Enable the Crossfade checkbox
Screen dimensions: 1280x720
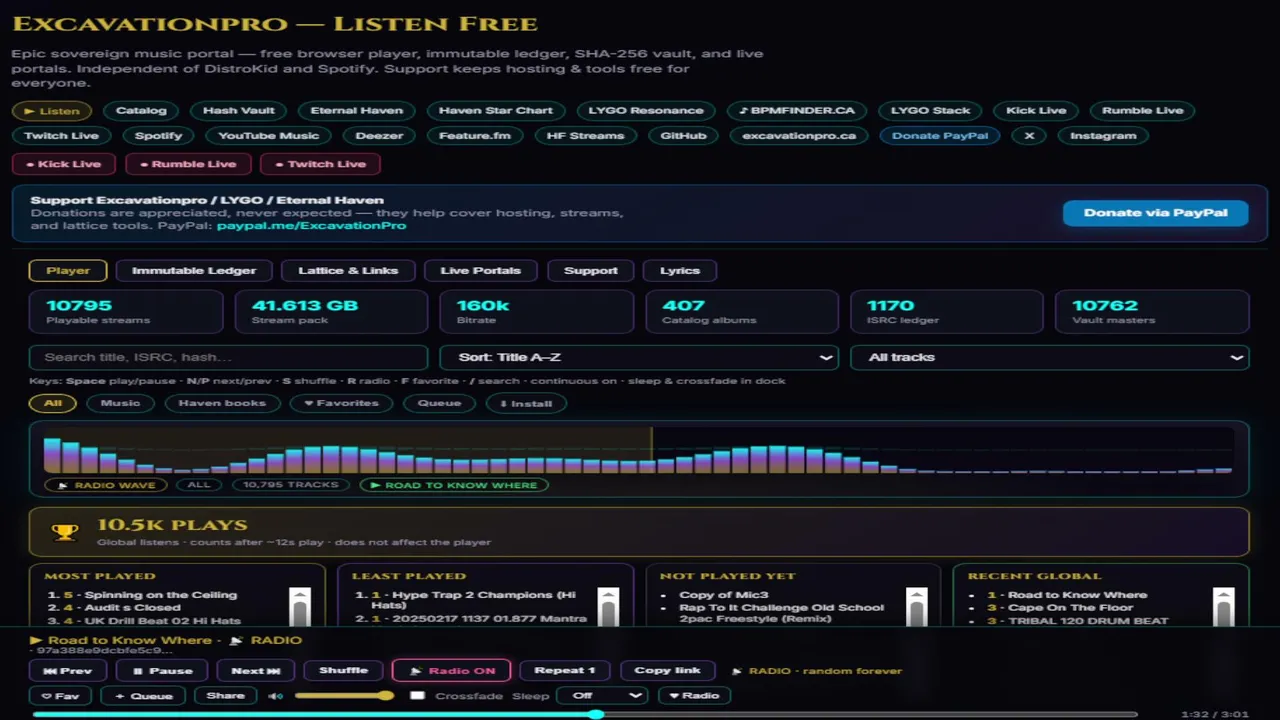tap(418, 696)
